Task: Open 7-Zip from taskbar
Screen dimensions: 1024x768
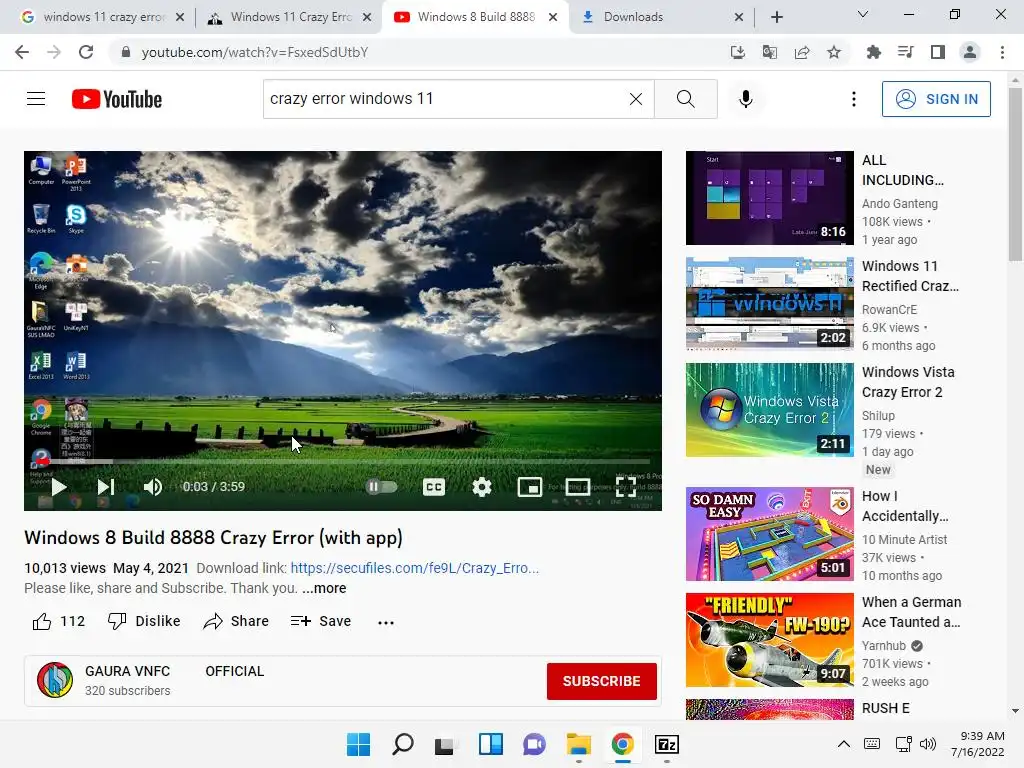Action: (x=667, y=744)
